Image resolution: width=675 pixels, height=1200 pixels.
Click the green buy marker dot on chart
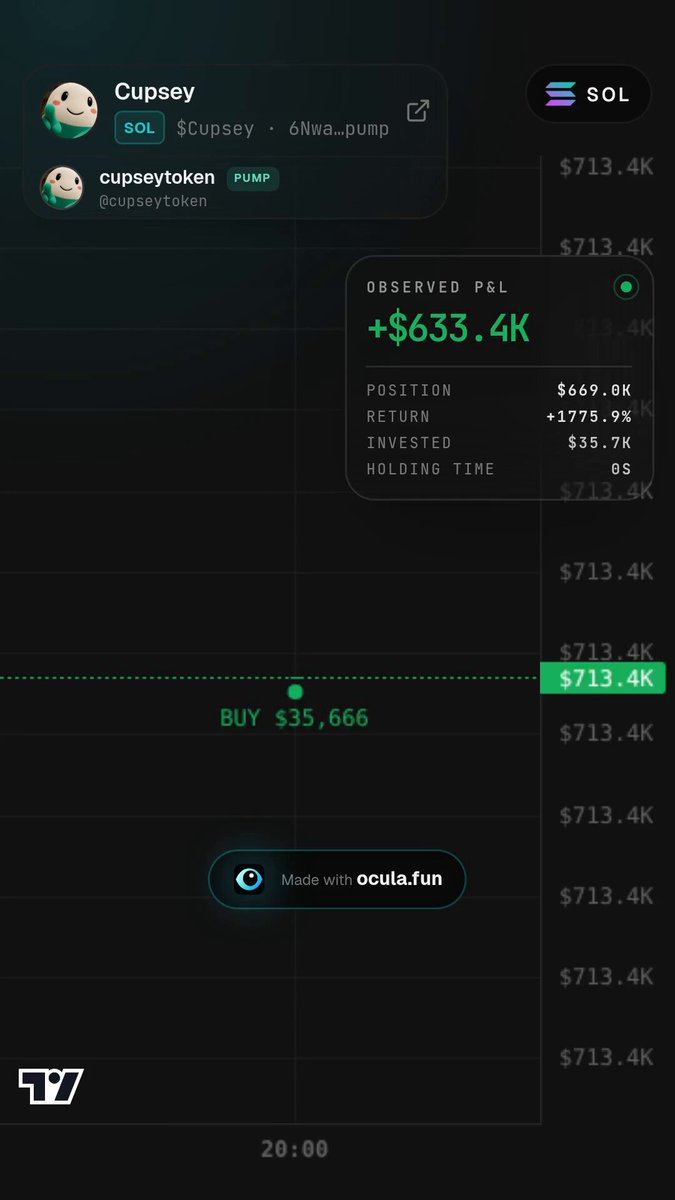(x=295, y=691)
